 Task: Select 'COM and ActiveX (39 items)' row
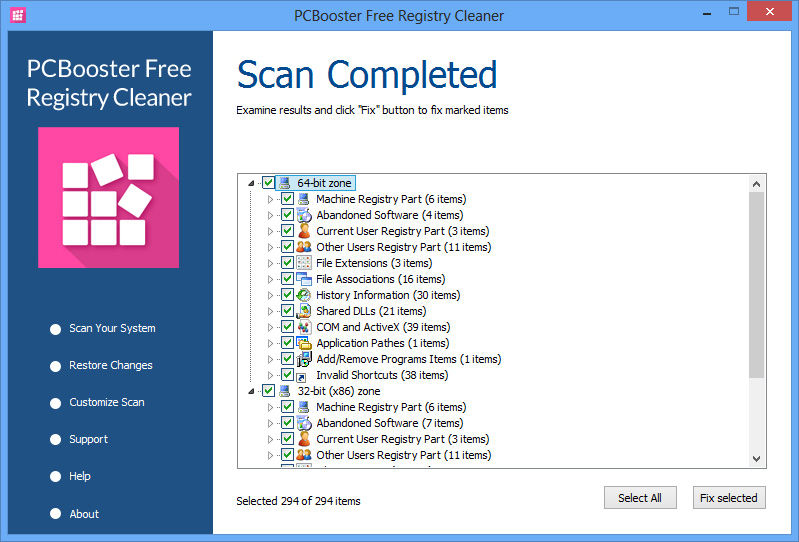coord(383,327)
